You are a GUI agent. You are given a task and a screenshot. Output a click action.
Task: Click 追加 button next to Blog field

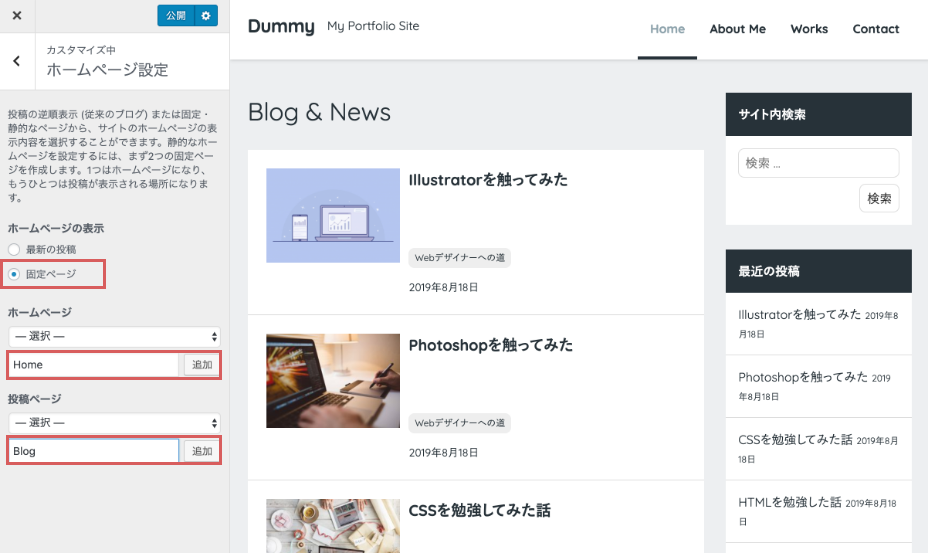(202, 451)
